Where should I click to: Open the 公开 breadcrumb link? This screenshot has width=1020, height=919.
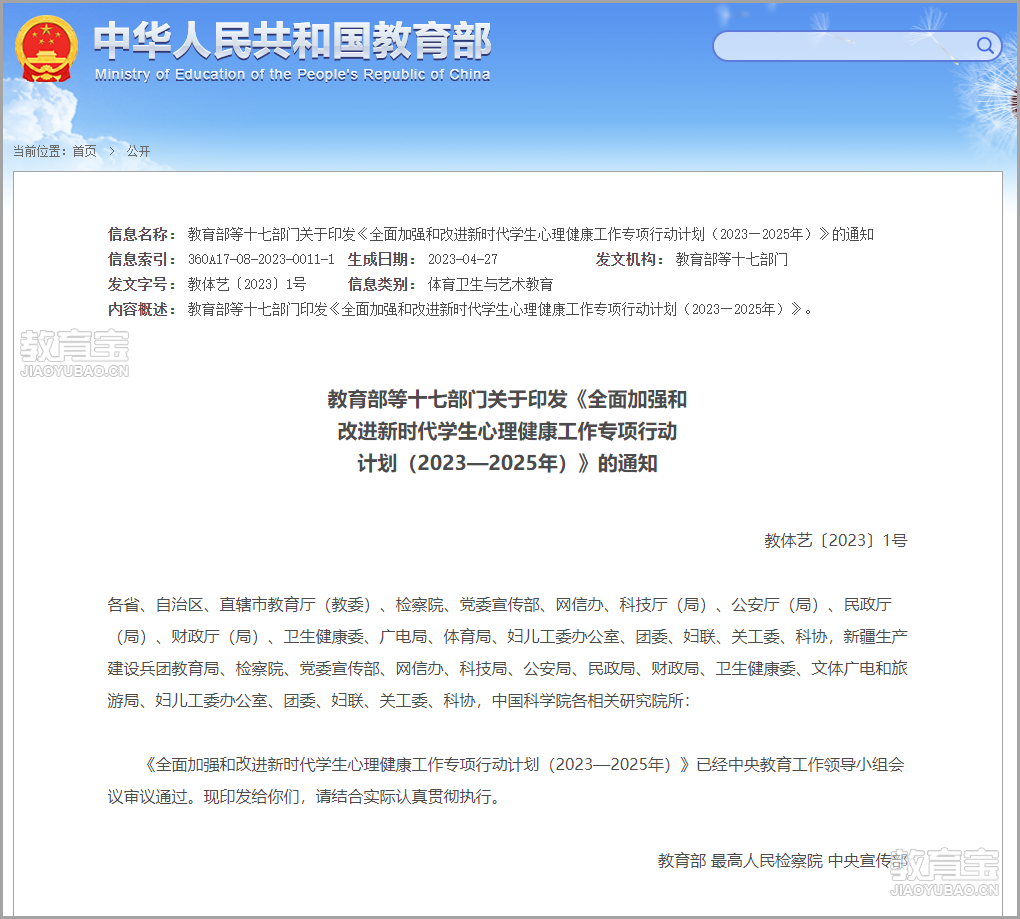pyautogui.click(x=138, y=152)
